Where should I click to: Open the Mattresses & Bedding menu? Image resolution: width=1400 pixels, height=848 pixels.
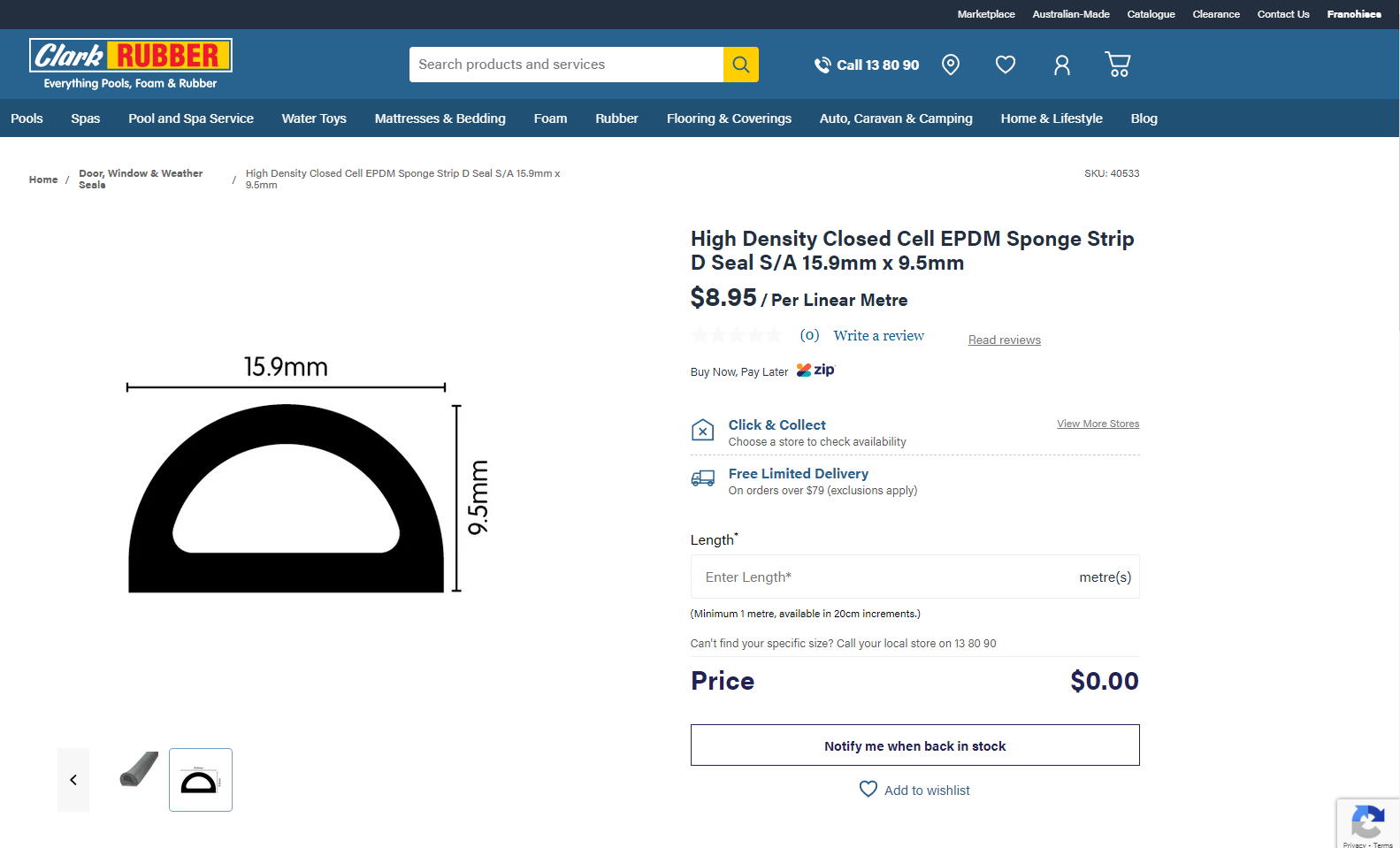(440, 118)
